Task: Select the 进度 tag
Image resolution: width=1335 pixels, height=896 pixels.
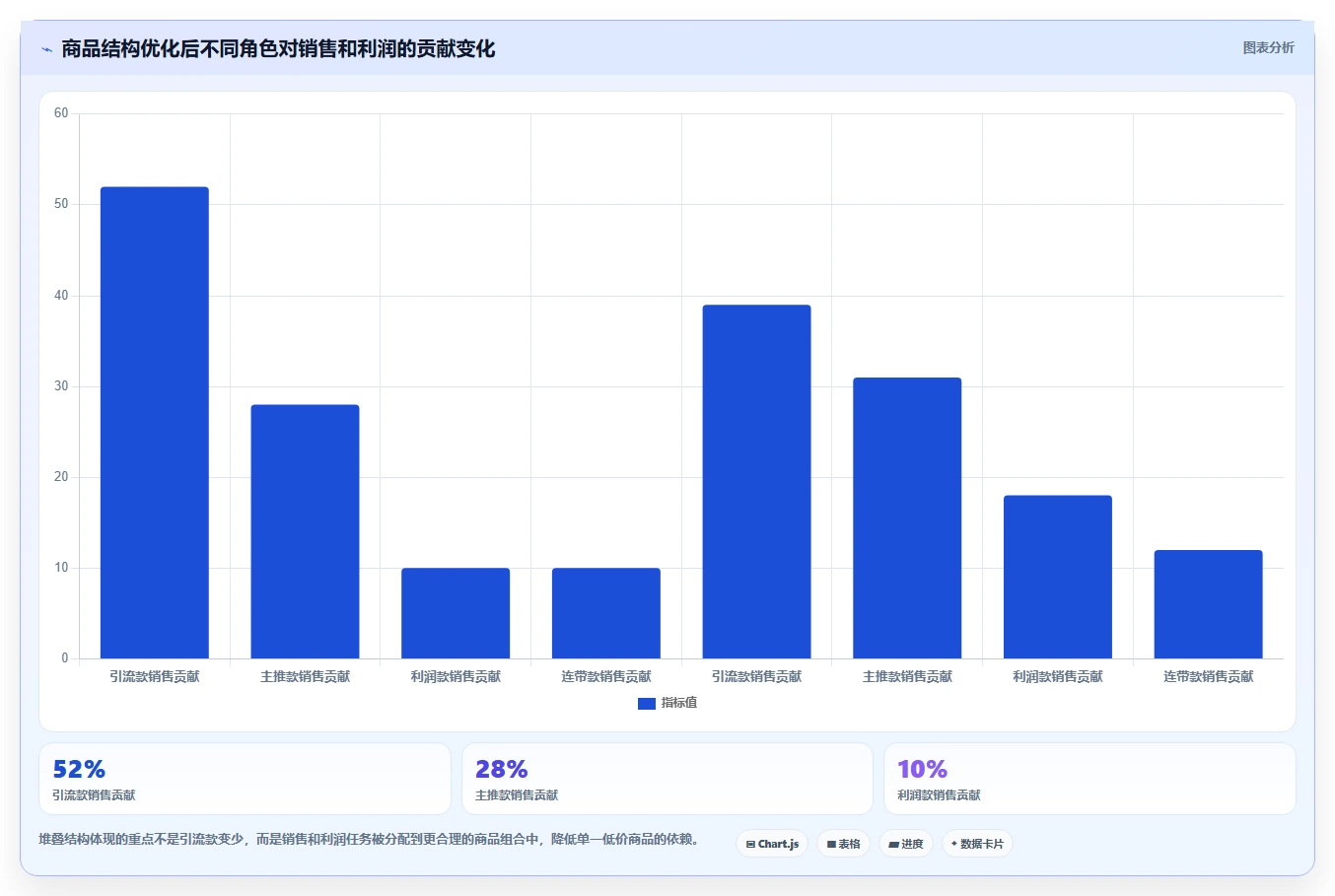Action: pos(906,844)
